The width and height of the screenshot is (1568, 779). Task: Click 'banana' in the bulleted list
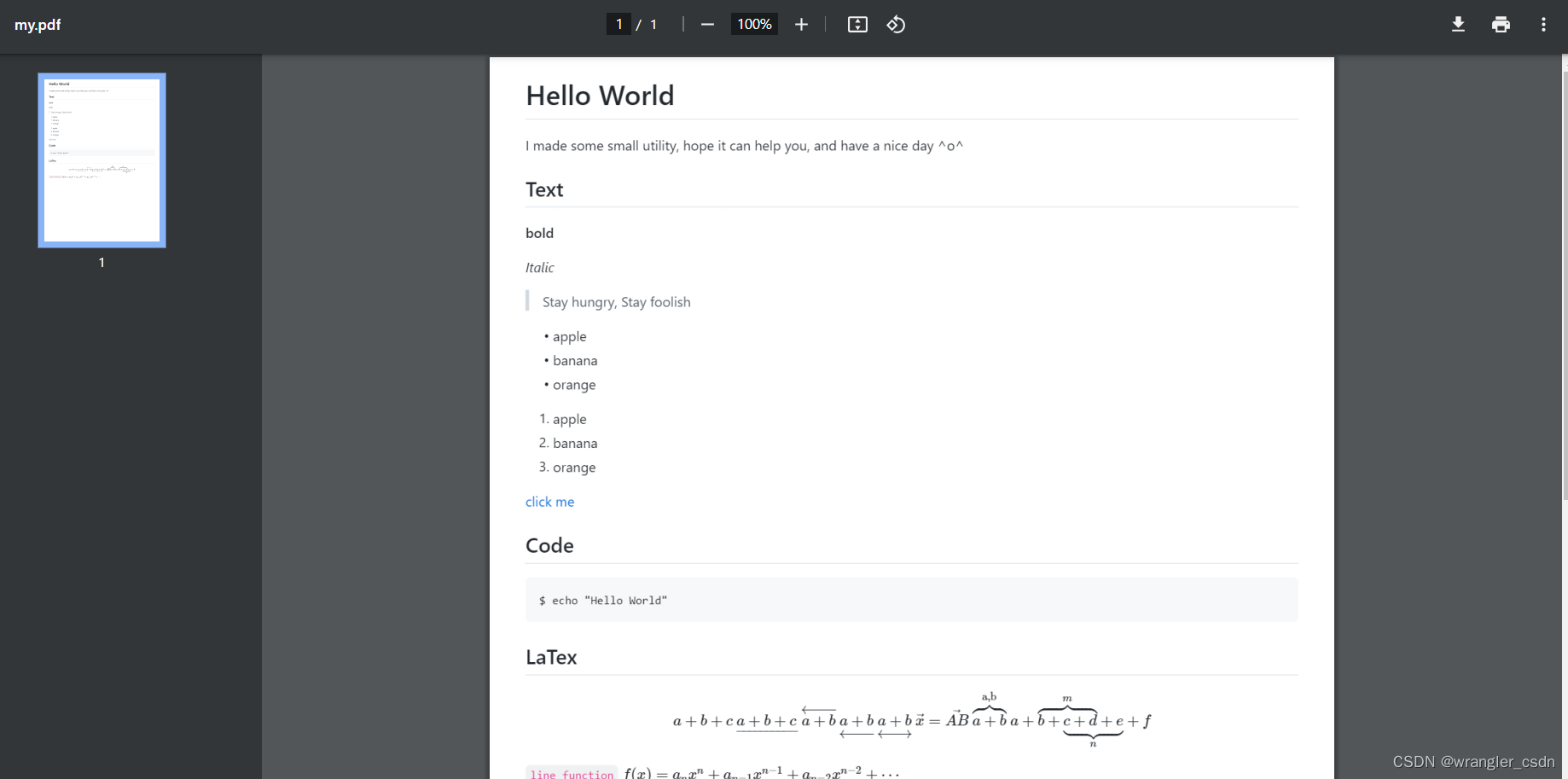[x=575, y=361]
